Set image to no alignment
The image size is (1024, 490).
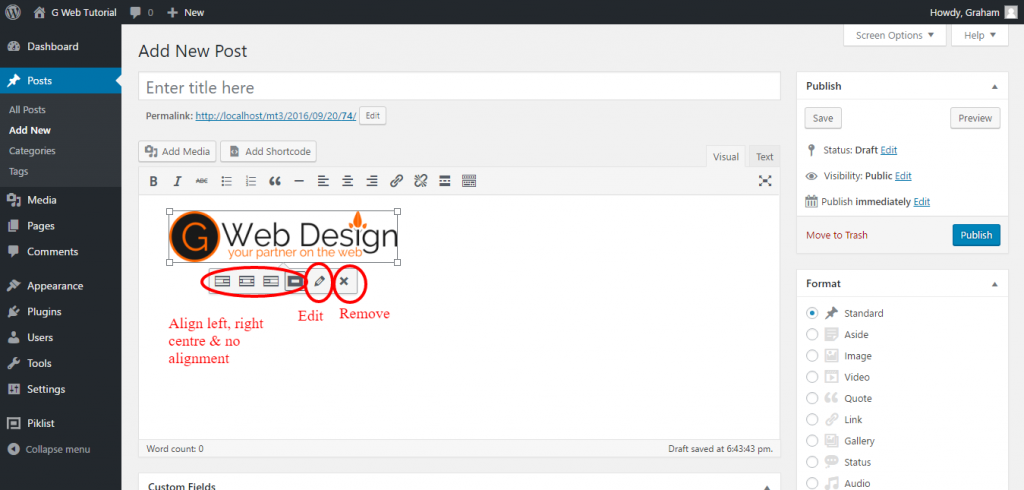tap(295, 282)
